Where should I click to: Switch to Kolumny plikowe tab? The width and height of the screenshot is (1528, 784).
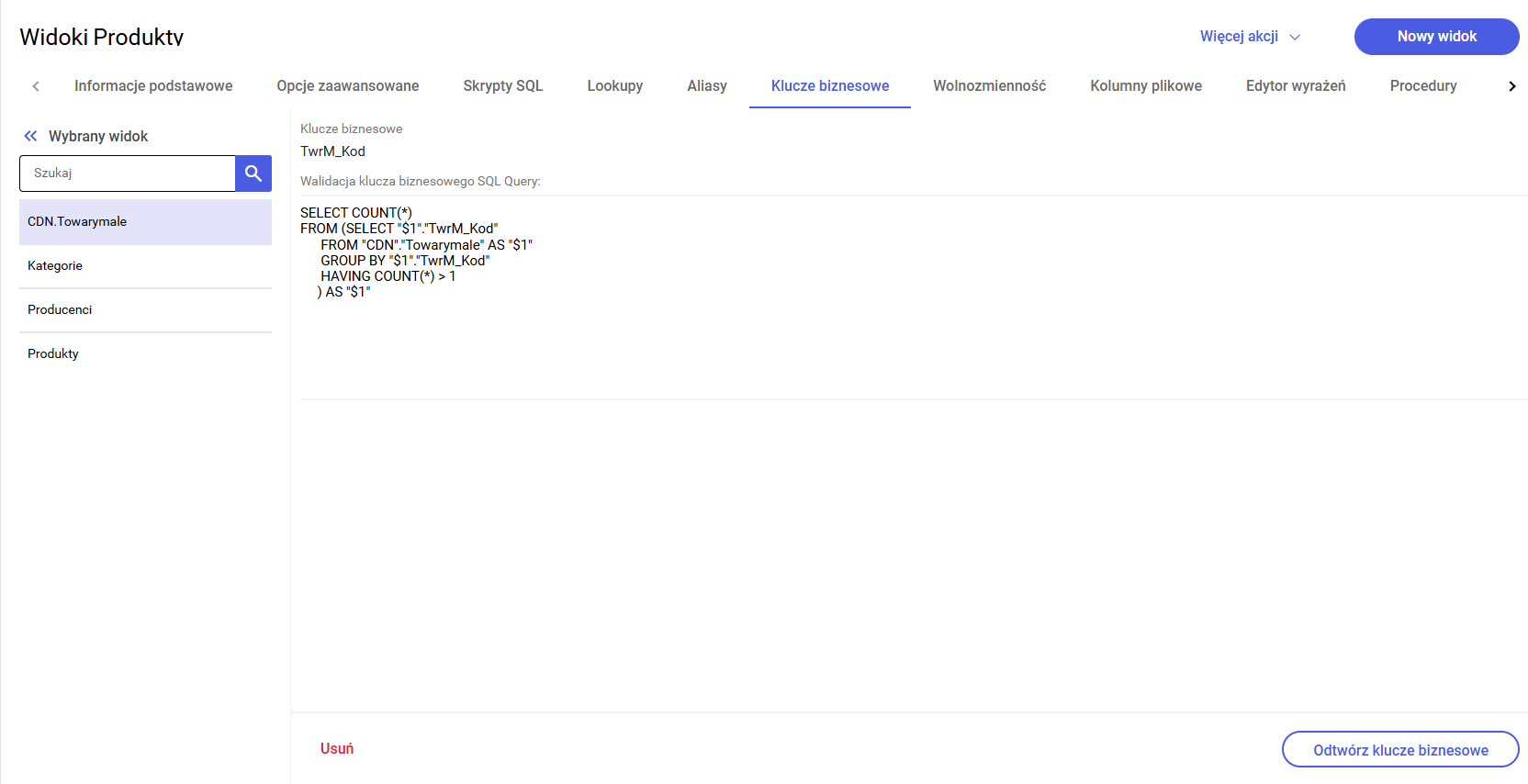(x=1146, y=86)
